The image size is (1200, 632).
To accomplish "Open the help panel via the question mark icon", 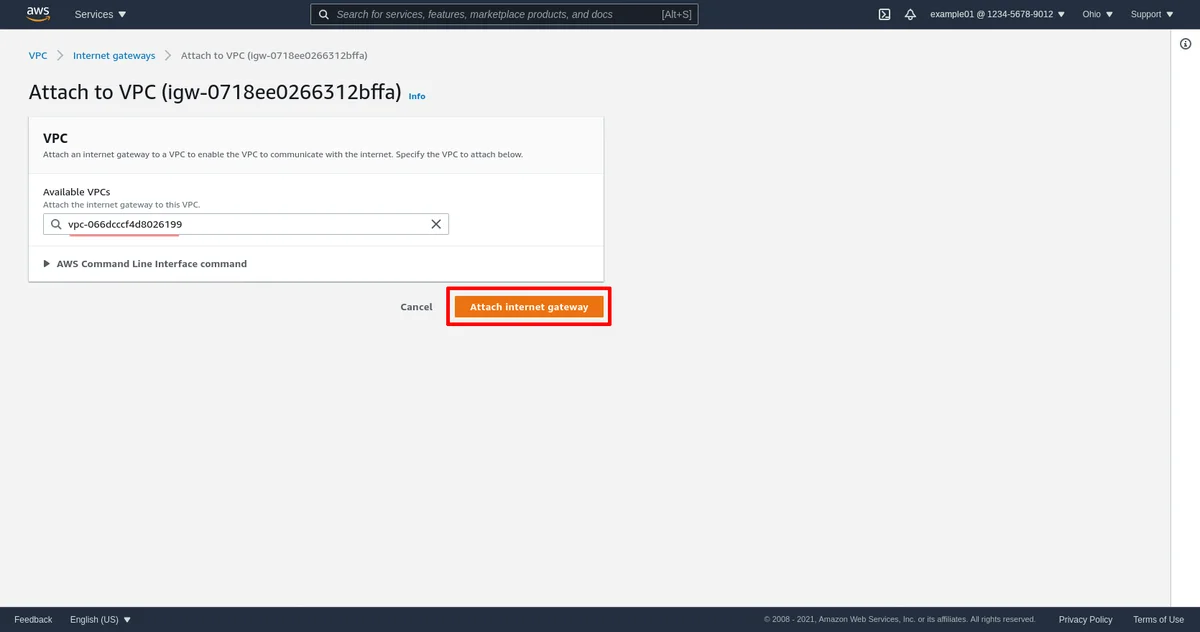I will [1185, 43].
